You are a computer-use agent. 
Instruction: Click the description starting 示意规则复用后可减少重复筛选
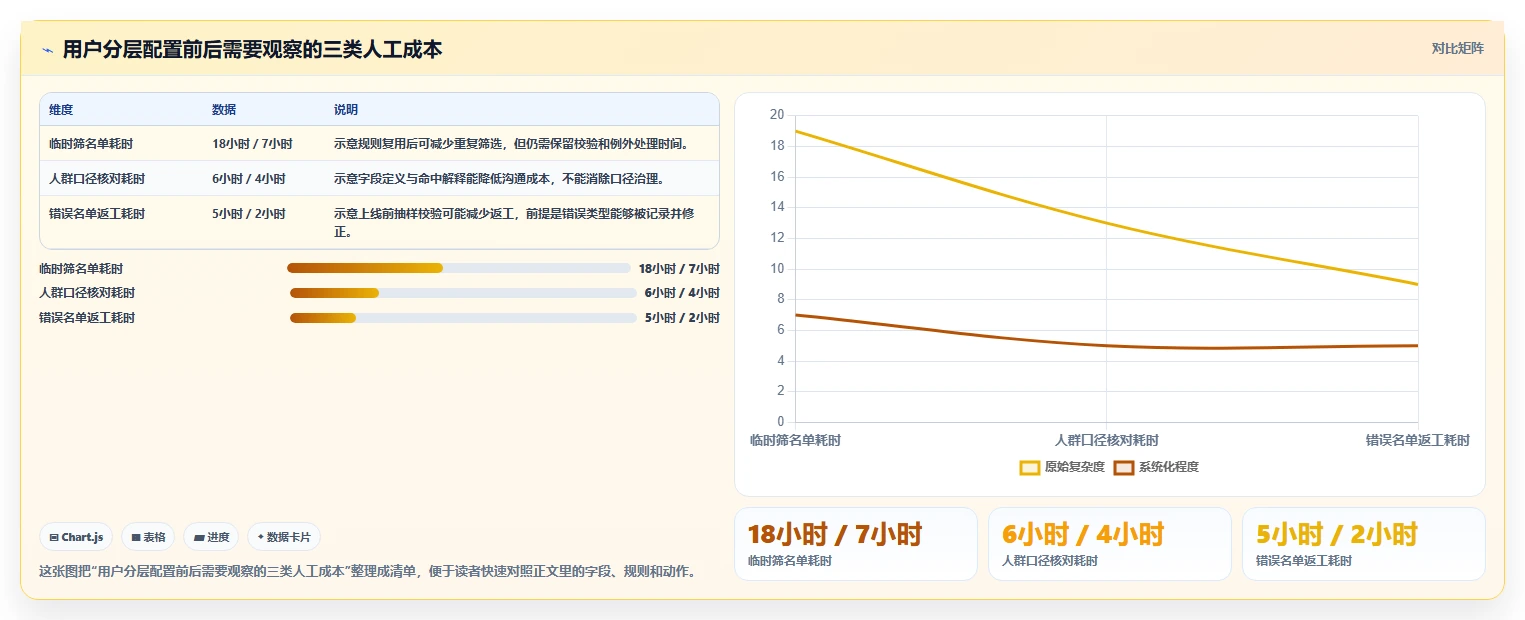coord(512,144)
